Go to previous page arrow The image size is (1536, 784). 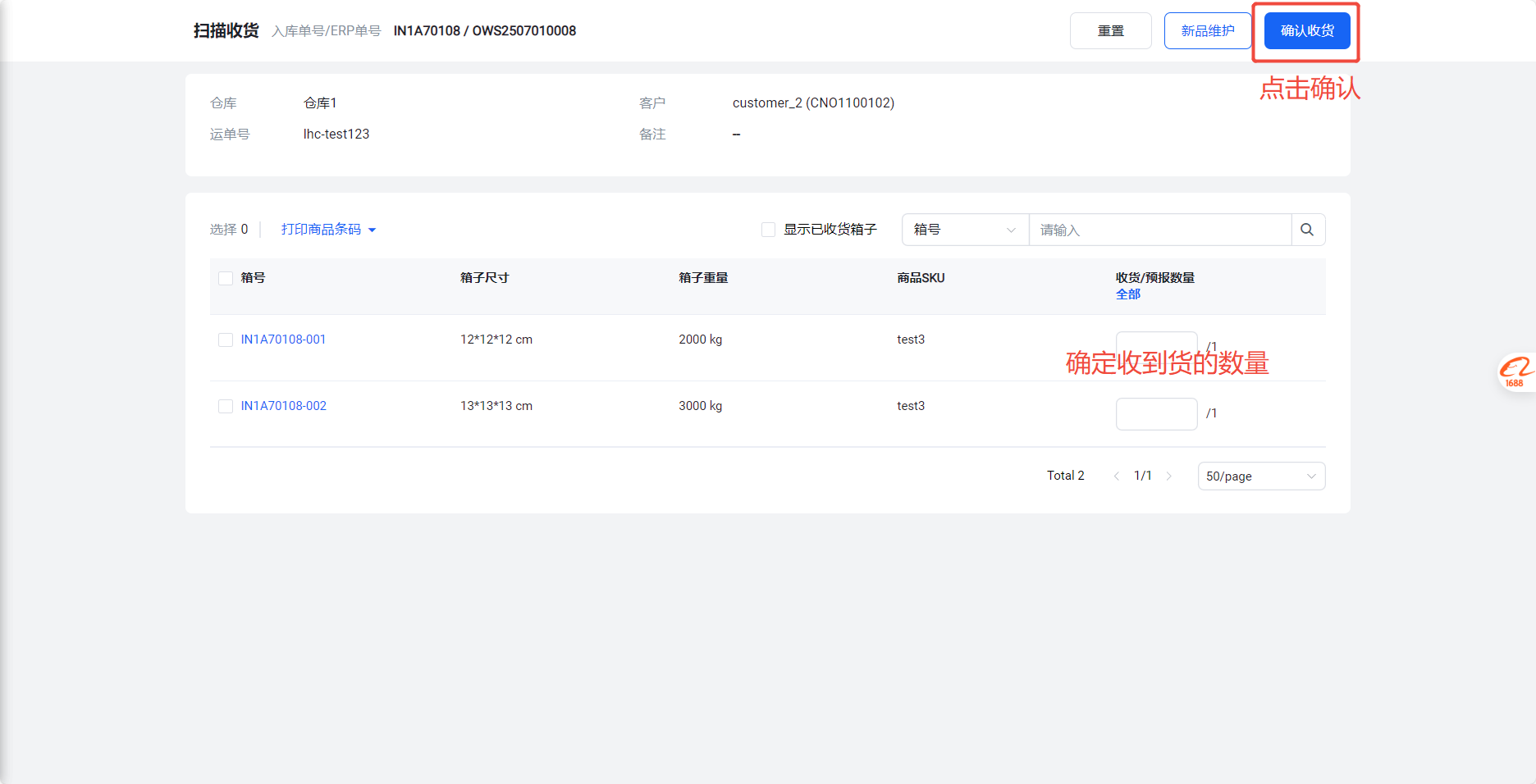(x=1116, y=476)
